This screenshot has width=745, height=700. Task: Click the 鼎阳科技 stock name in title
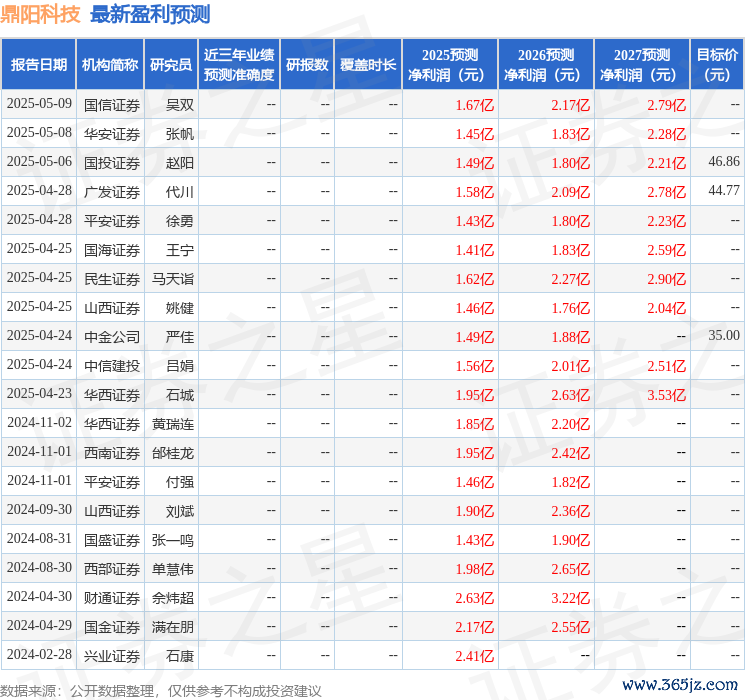tap(42, 14)
